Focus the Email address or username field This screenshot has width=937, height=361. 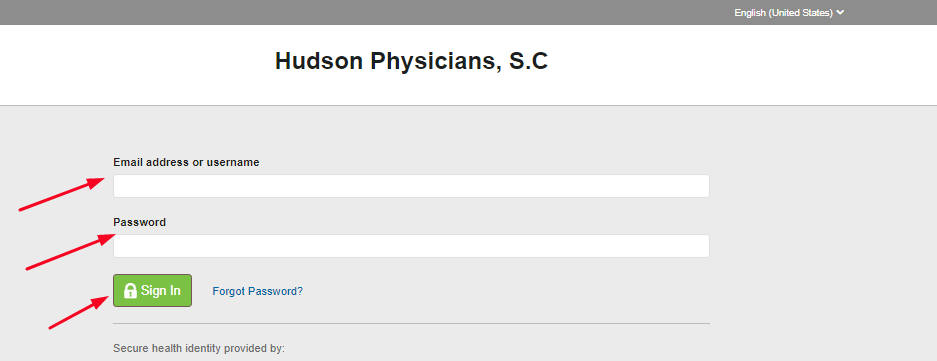point(411,186)
